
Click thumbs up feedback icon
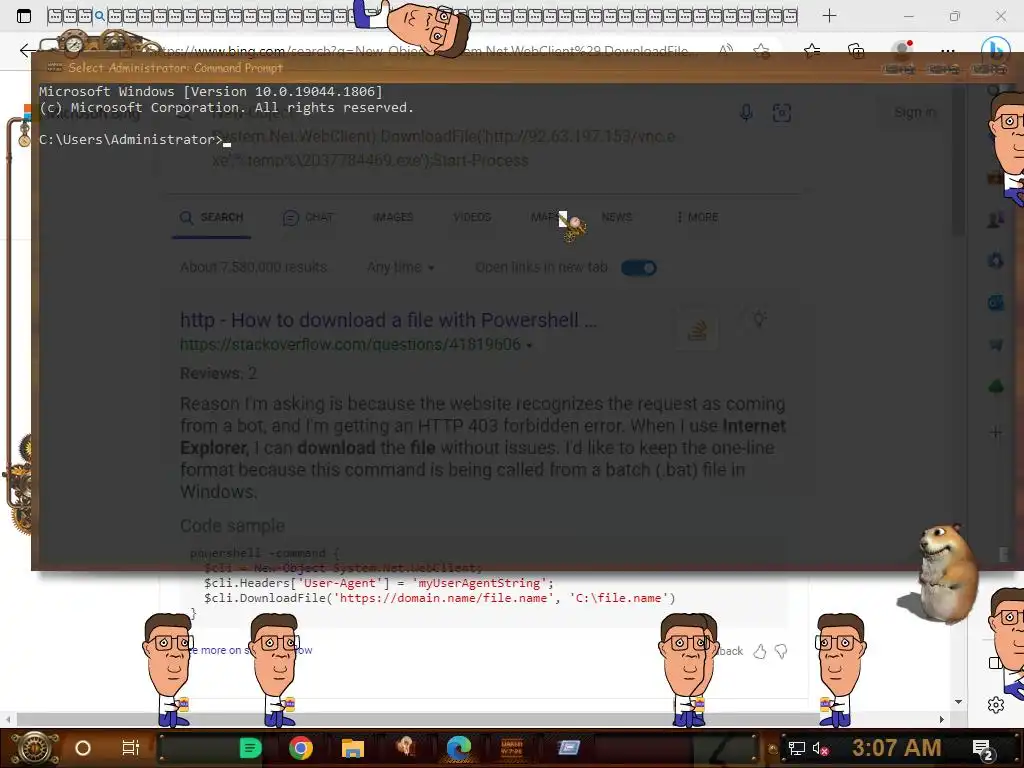(760, 651)
